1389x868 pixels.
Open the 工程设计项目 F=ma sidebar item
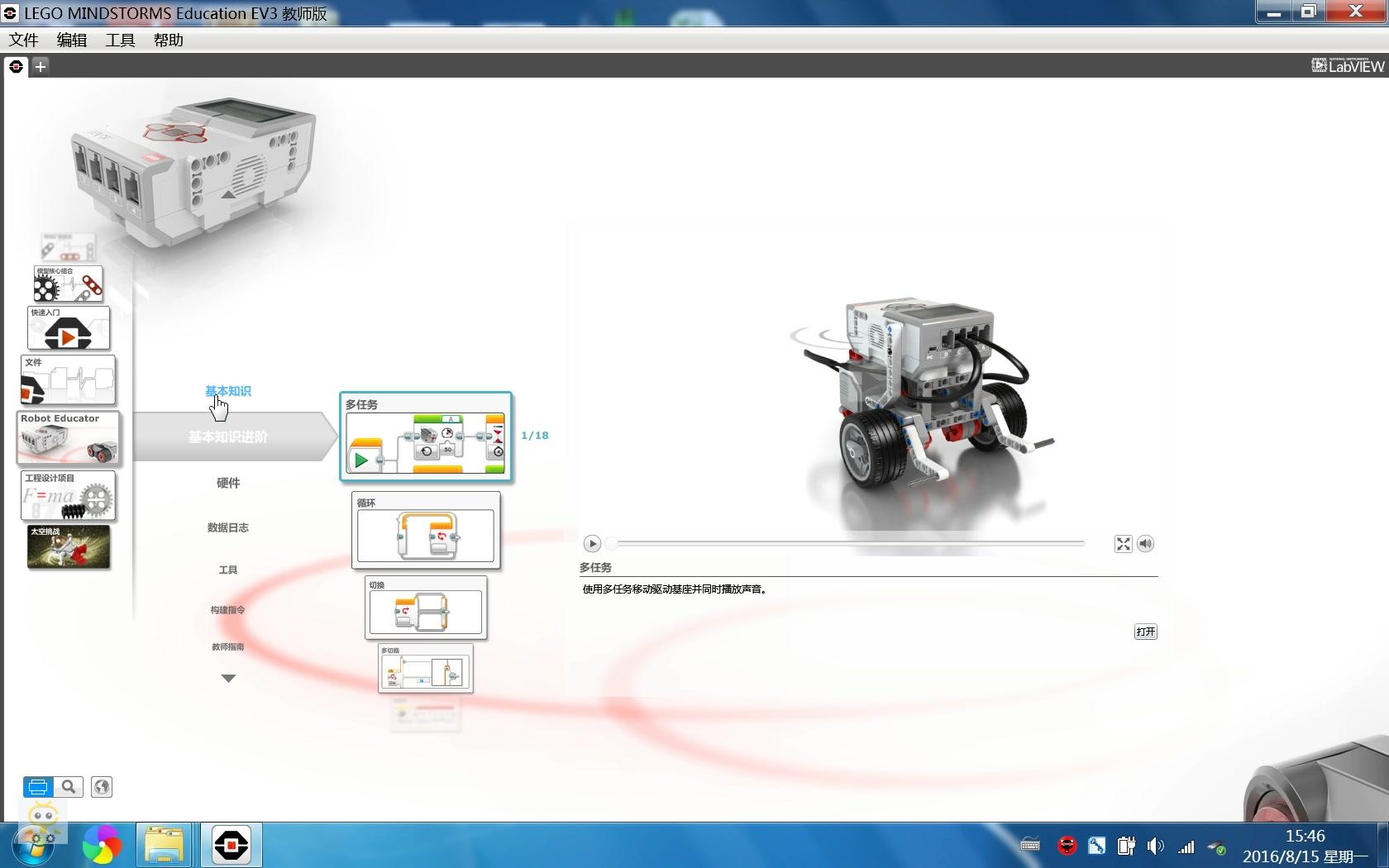click(68, 496)
